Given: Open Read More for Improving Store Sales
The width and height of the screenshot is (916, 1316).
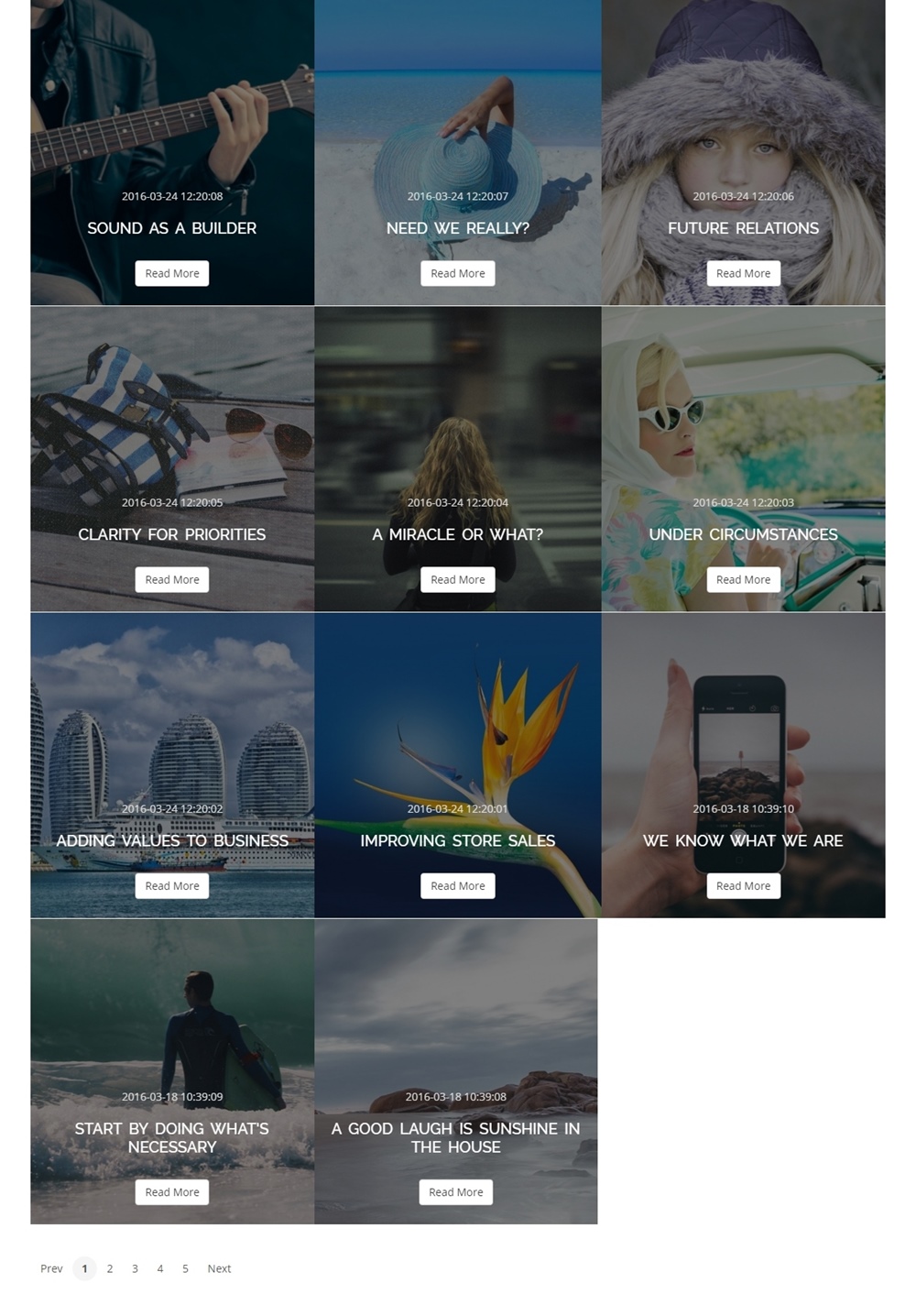Looking at the screenshot, I should [x=458, y=885].
